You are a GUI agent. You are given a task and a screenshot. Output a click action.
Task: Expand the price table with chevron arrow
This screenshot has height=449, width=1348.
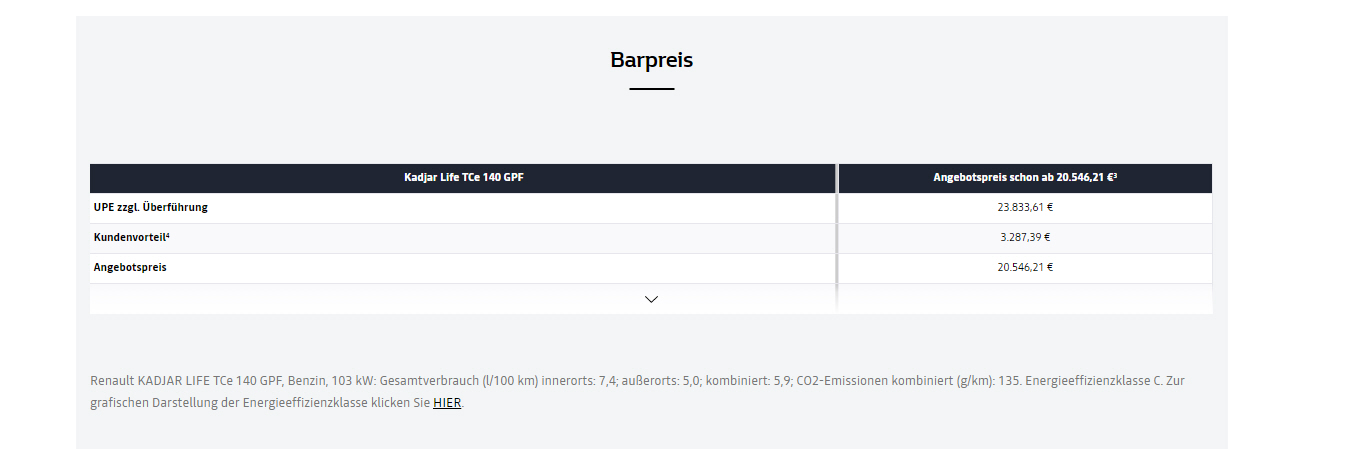point(651,299)
